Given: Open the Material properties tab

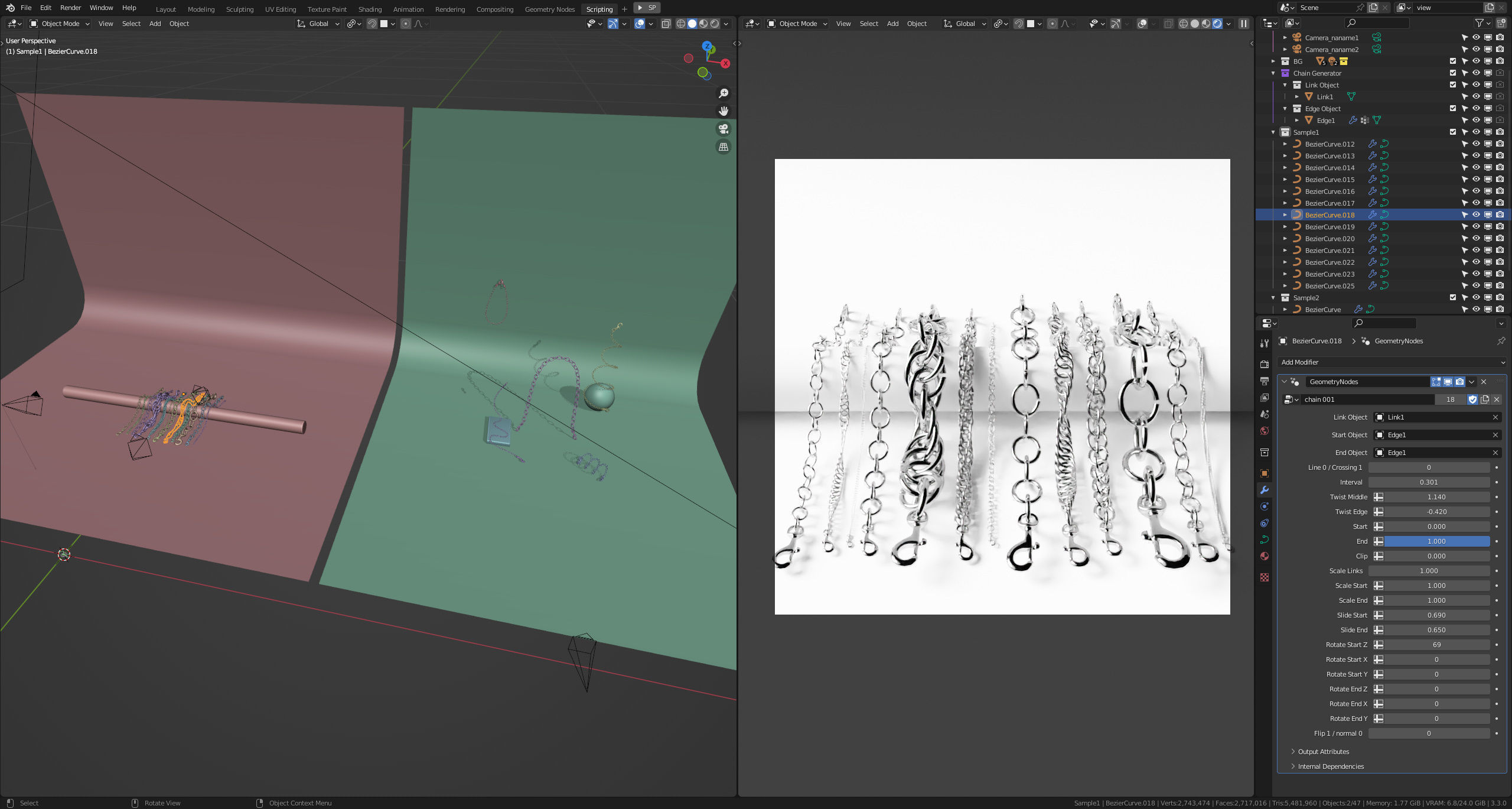Looking at the screenshot, I should pyautogui.click(x=1265, y=556).
